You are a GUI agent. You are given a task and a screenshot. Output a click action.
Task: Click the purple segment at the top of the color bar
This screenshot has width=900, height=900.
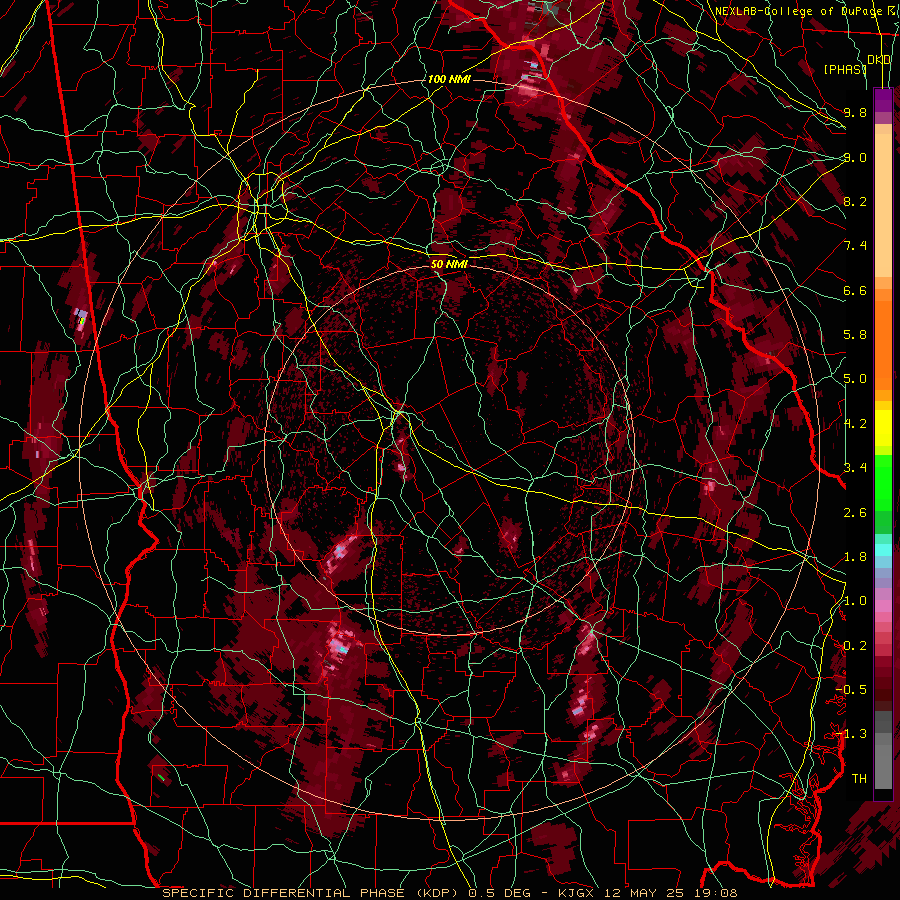883,100
